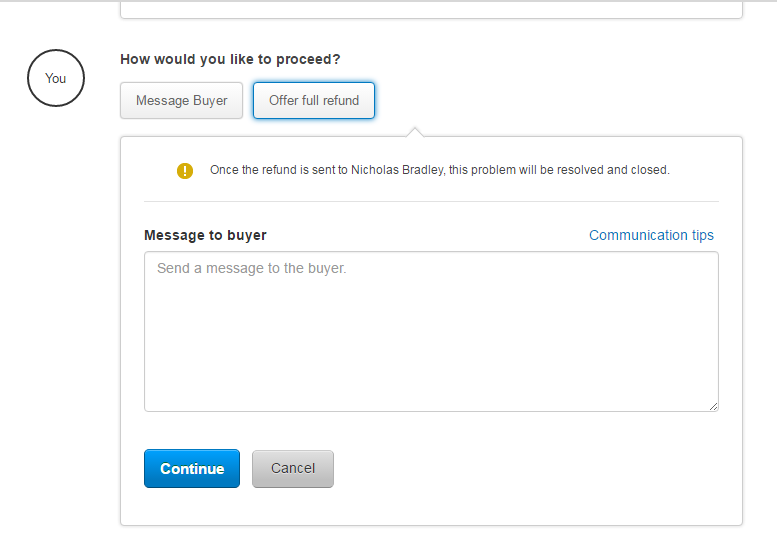Click the 'Message to buyer' label

[205, 235]
